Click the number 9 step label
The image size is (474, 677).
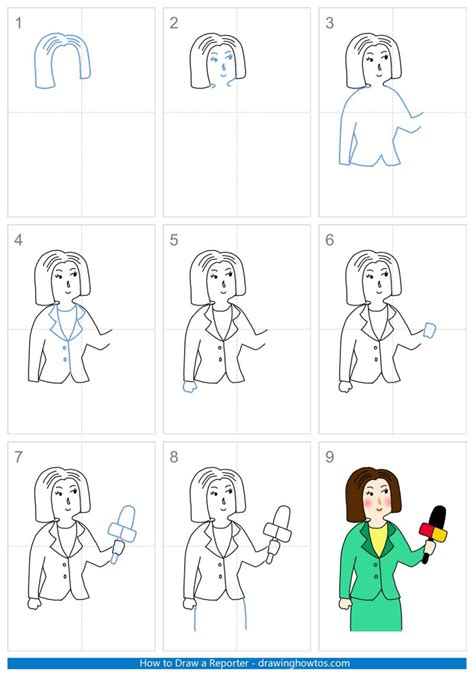(330, 457)
